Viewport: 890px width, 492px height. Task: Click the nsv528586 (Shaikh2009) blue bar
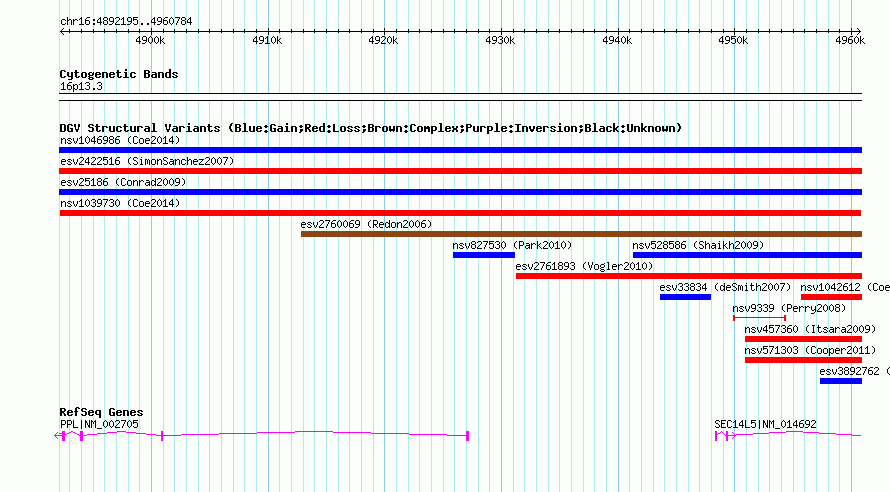748,255
